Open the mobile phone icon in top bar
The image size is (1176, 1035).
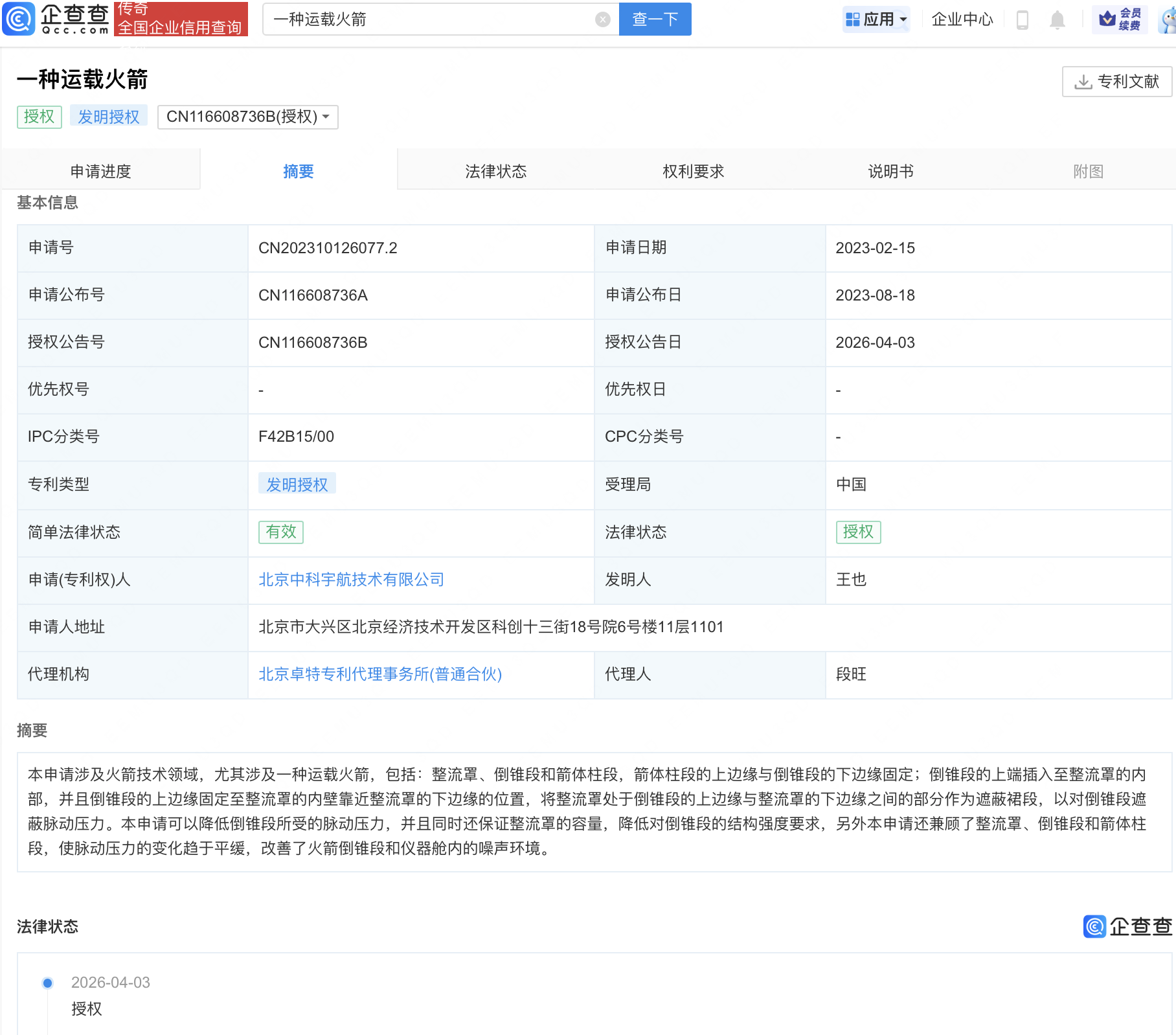click(x=1023, y=20)
